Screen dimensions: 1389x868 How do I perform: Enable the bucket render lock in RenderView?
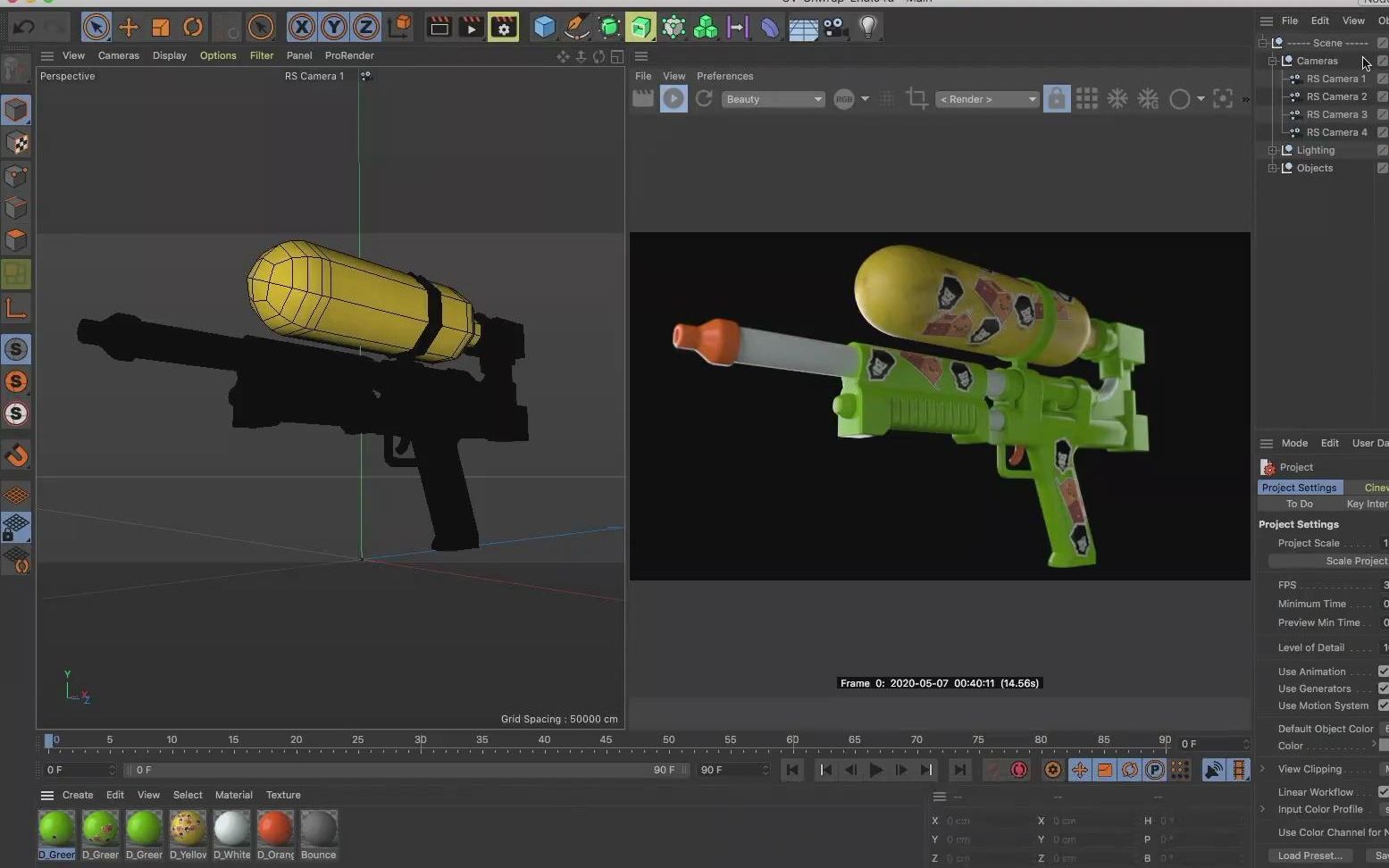(1057, 99)
